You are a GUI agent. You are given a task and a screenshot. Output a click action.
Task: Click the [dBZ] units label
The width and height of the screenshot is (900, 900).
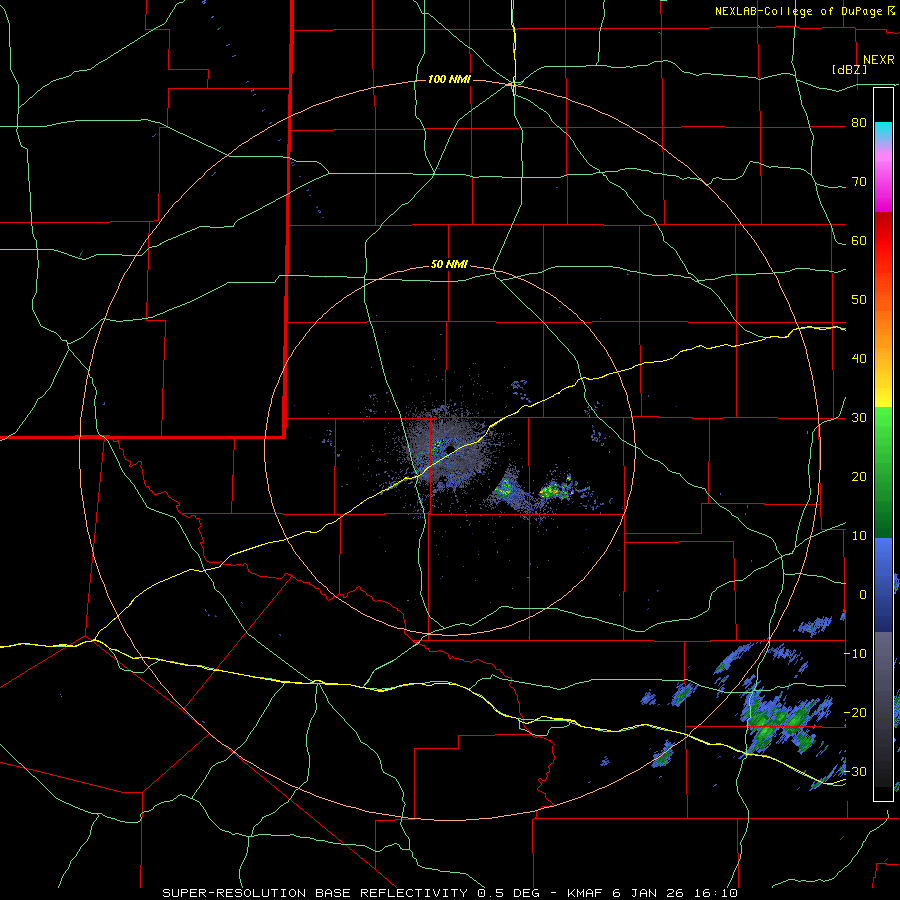pyautogui.click(x=849, y=70)
